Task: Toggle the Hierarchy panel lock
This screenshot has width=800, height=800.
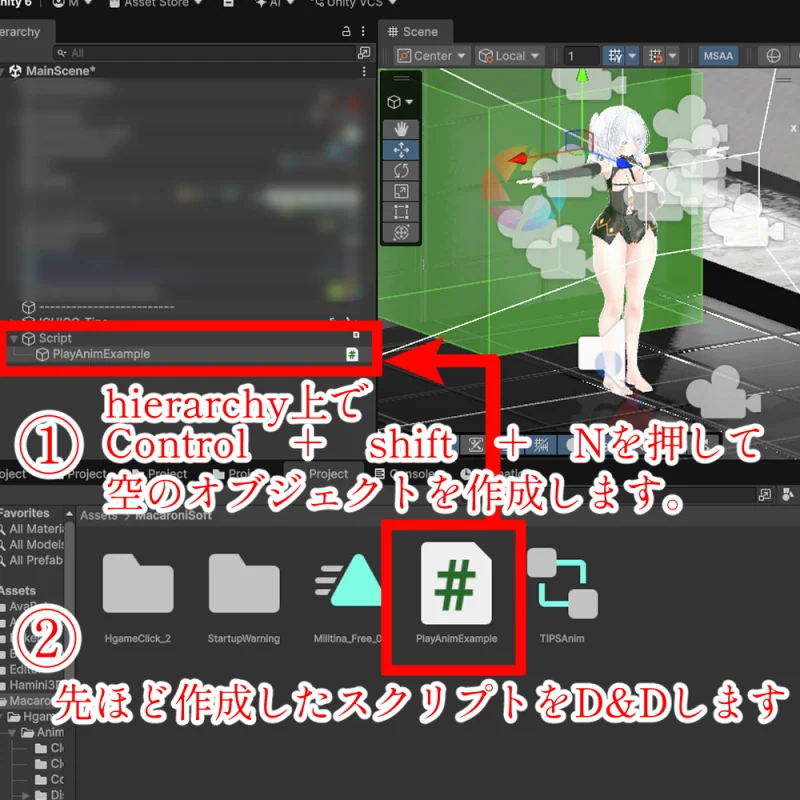Action: click(x=346, y=31)
